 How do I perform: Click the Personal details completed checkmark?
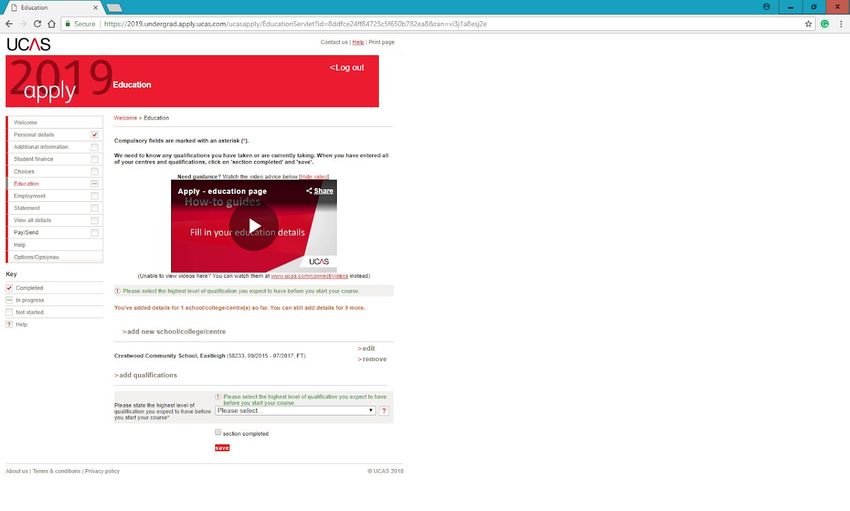94,134
